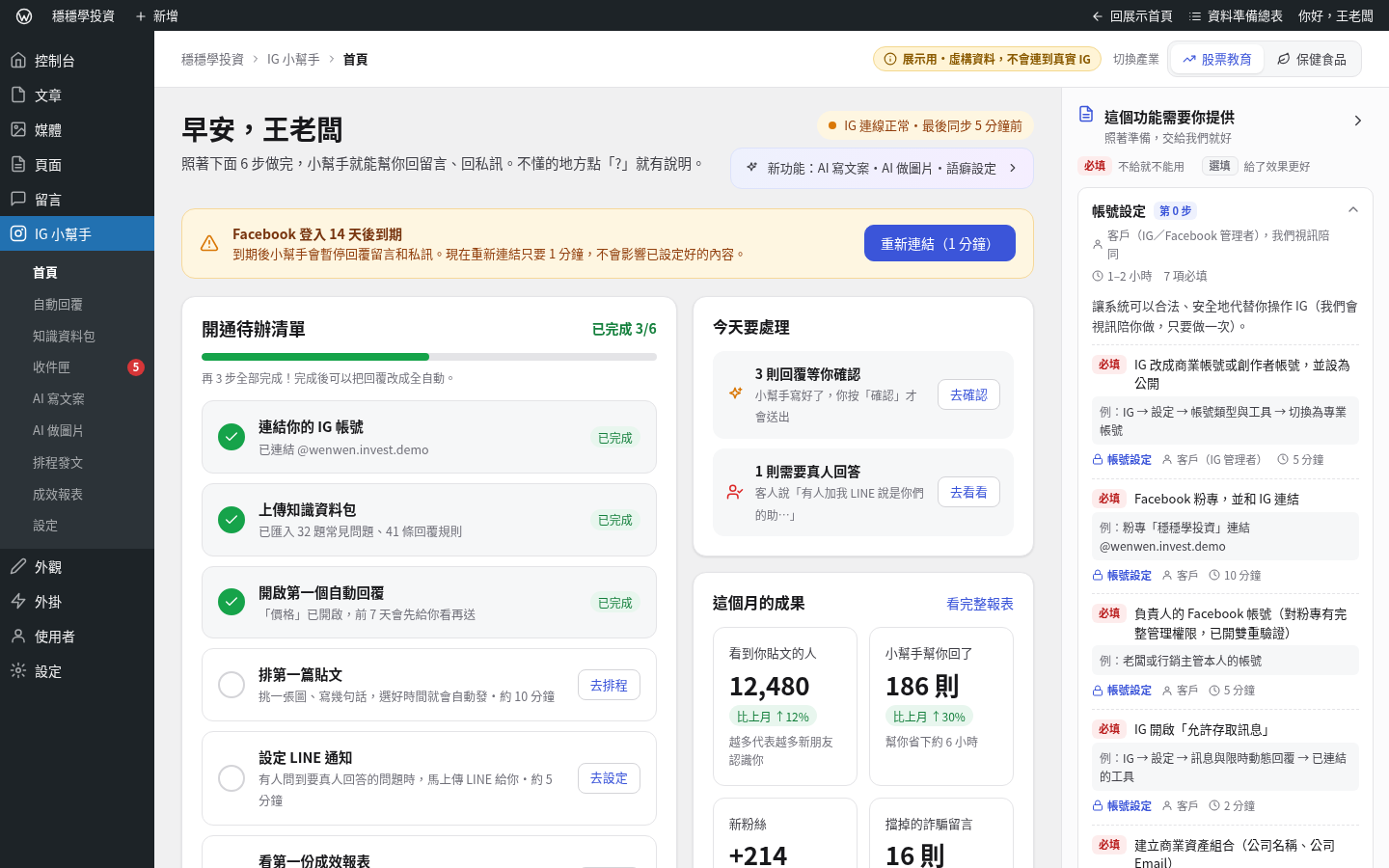Check off the 設定 LINE 通知 circle
The height and width of the screenshot is (868, 1389).
(231, 777)
